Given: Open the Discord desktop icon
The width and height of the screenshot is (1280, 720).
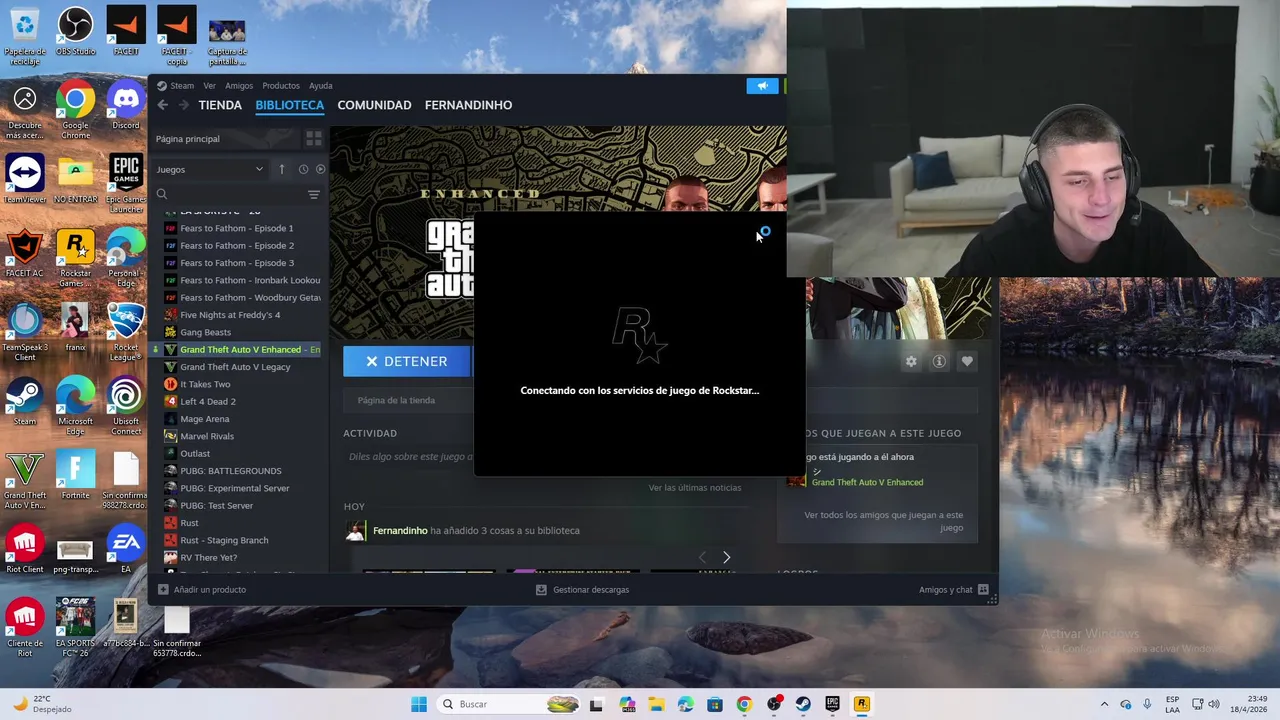Looking at the screenshot, I should point(126,106).
